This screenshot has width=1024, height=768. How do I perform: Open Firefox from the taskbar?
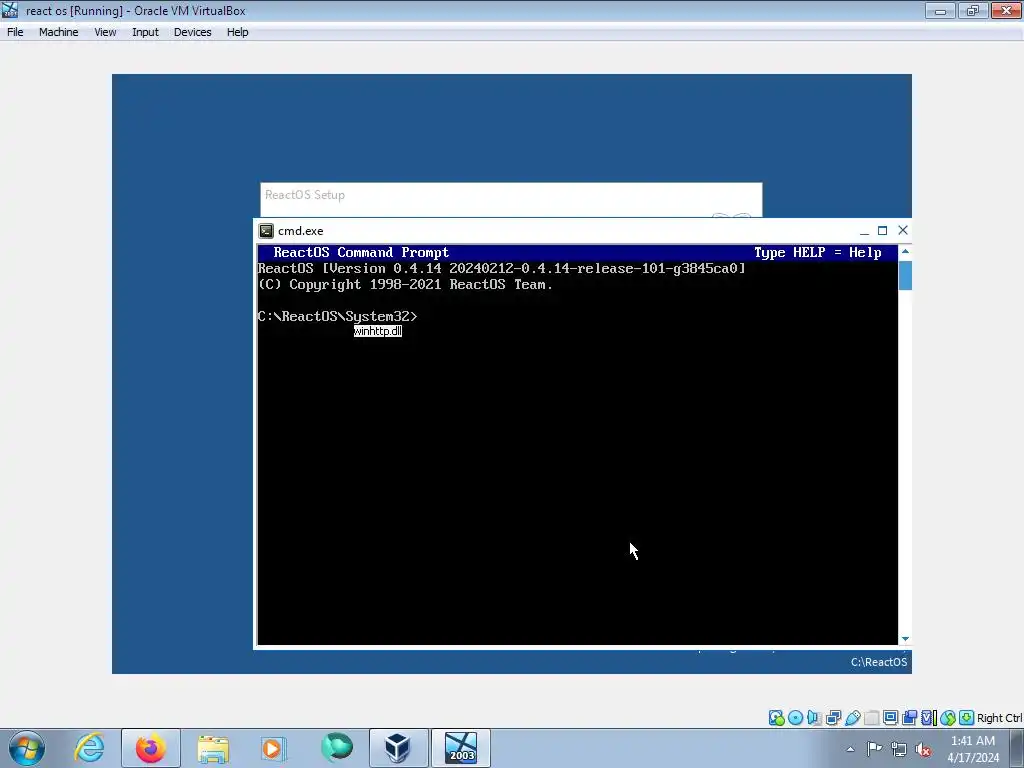click(x=151, y=748)
